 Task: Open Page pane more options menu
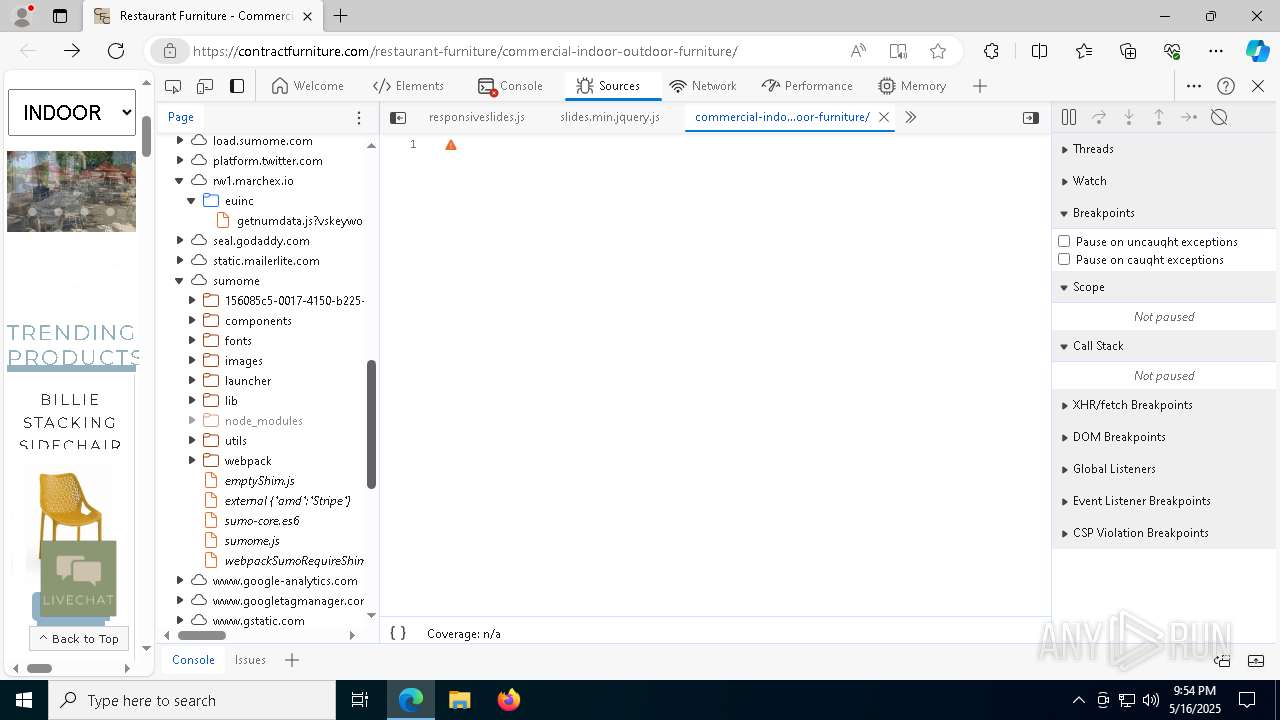pyautogui.click(x=359, y=117)
